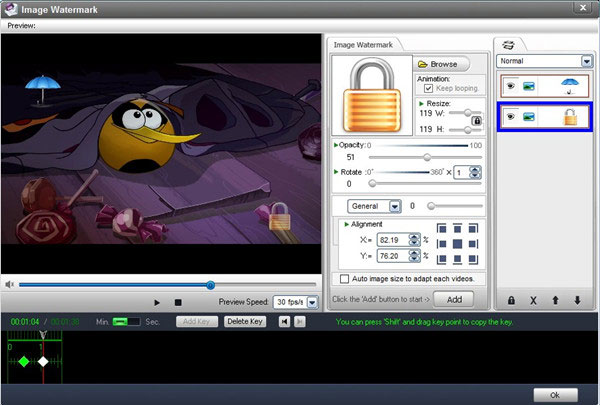Select the green key point on timeline
The width and height of the screenshot is (600, 405).
pyautogui.click(x=24, y=361)
